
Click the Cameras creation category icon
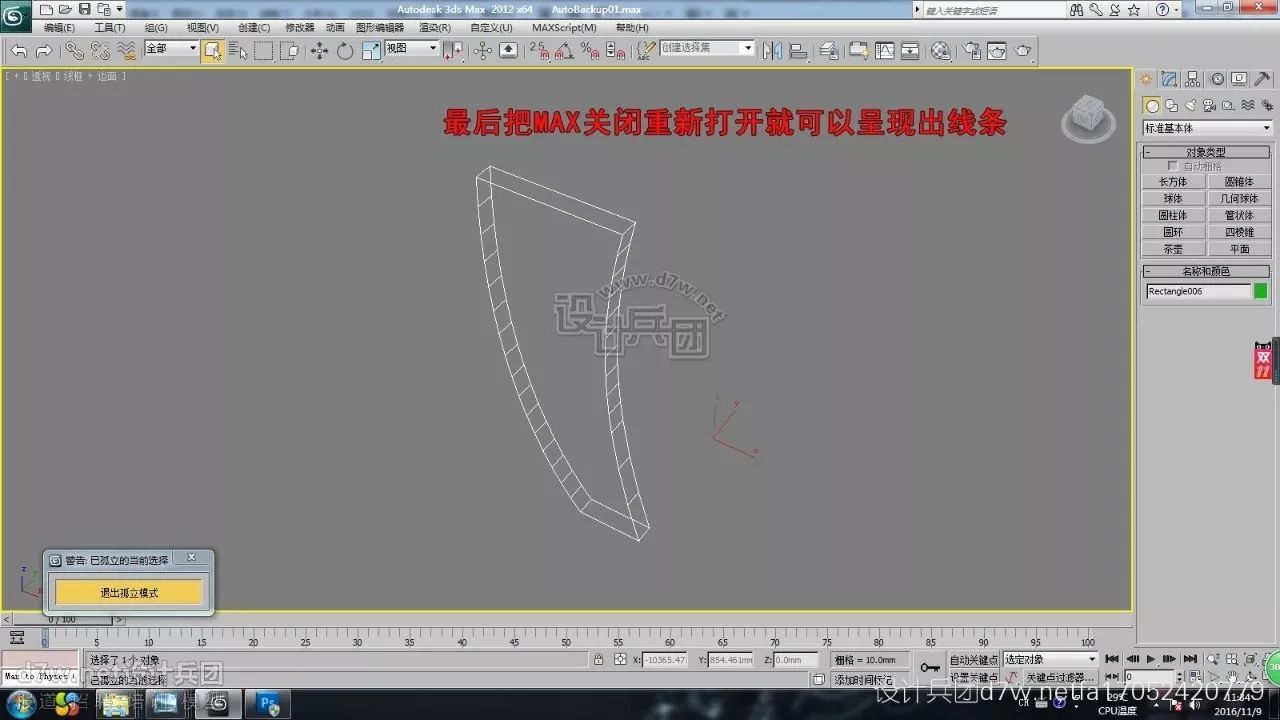tap(1208, 104)
